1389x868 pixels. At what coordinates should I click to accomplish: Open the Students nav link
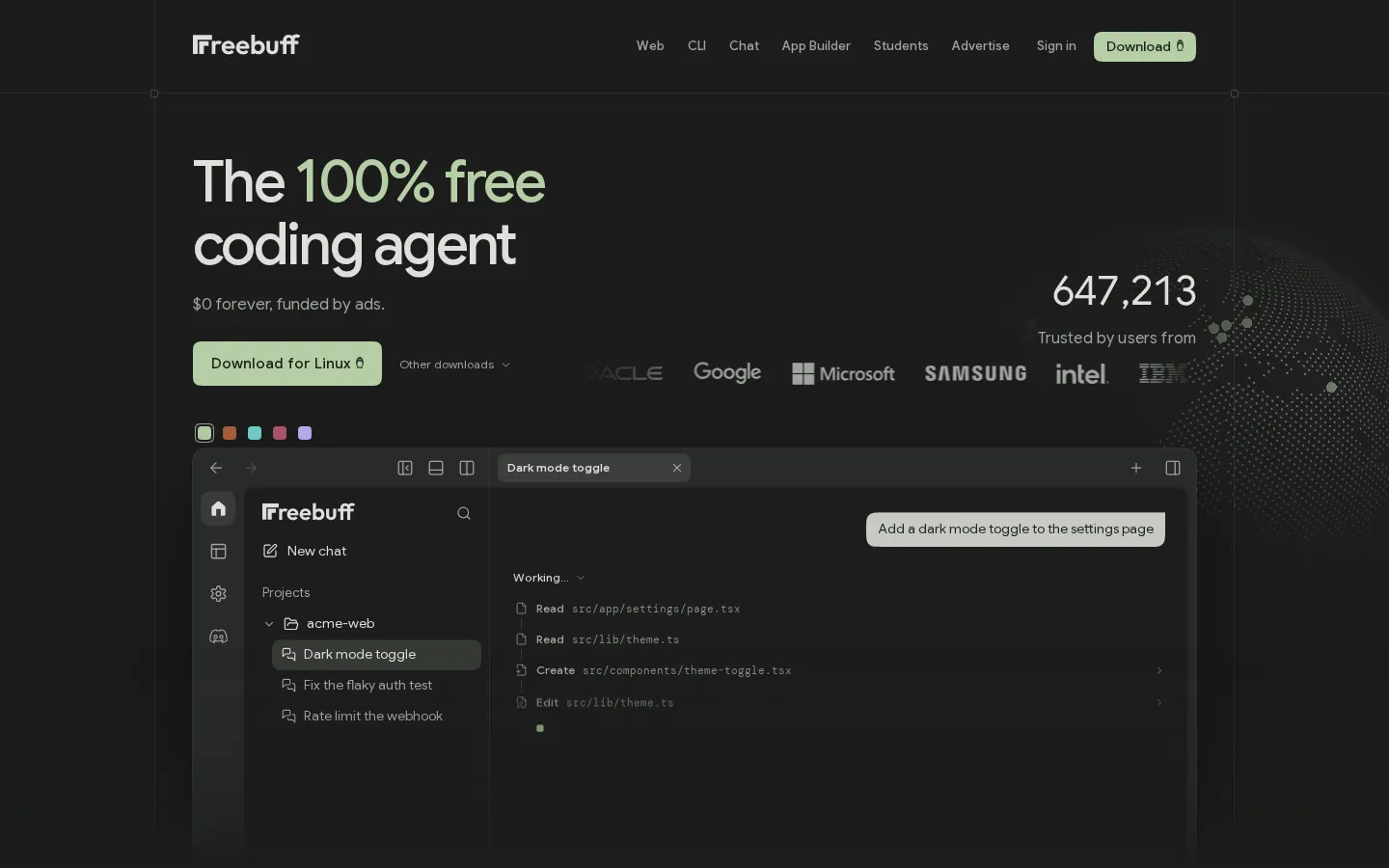[x=901, y=45]
